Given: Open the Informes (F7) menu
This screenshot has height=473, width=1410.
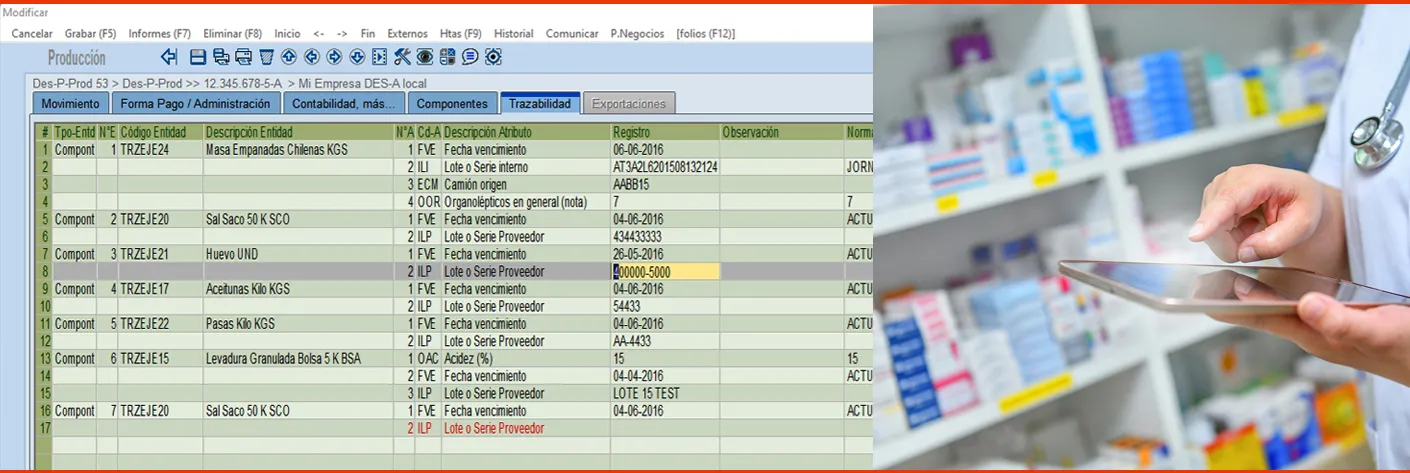Looking at the screenshot, I should point(160,33).
